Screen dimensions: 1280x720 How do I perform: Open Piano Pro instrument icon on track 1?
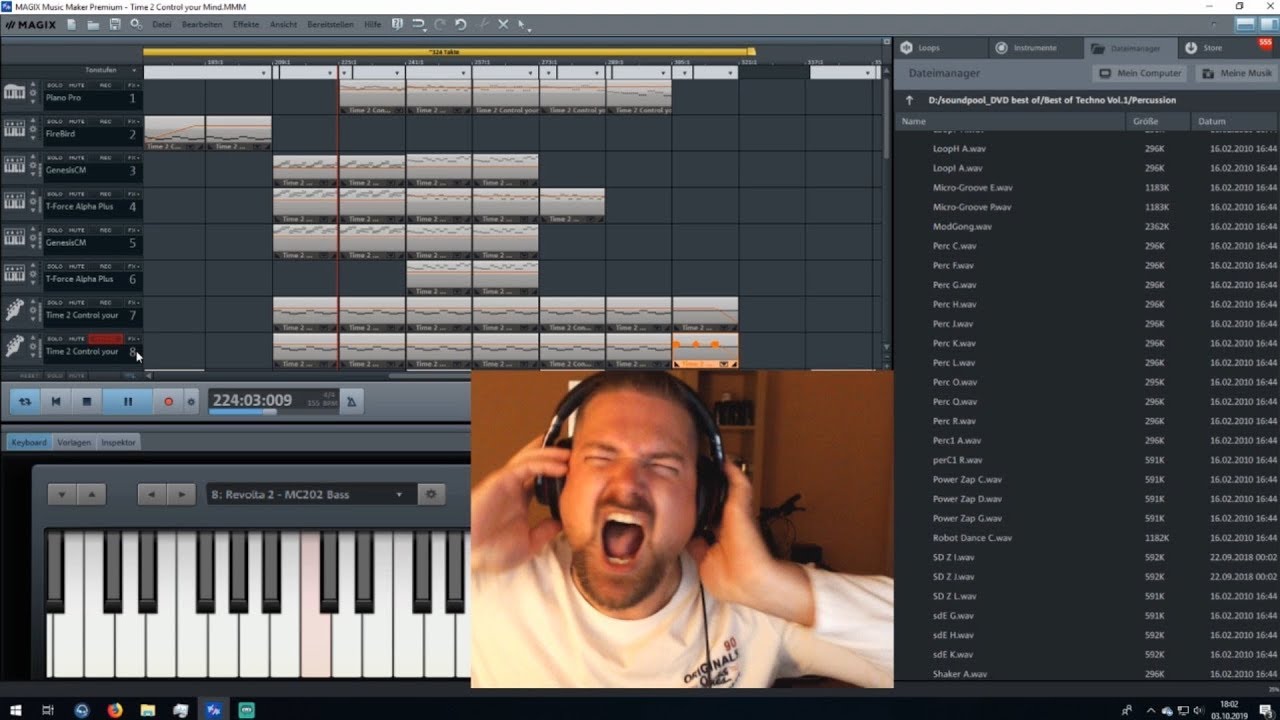click(x=14, y=93)
